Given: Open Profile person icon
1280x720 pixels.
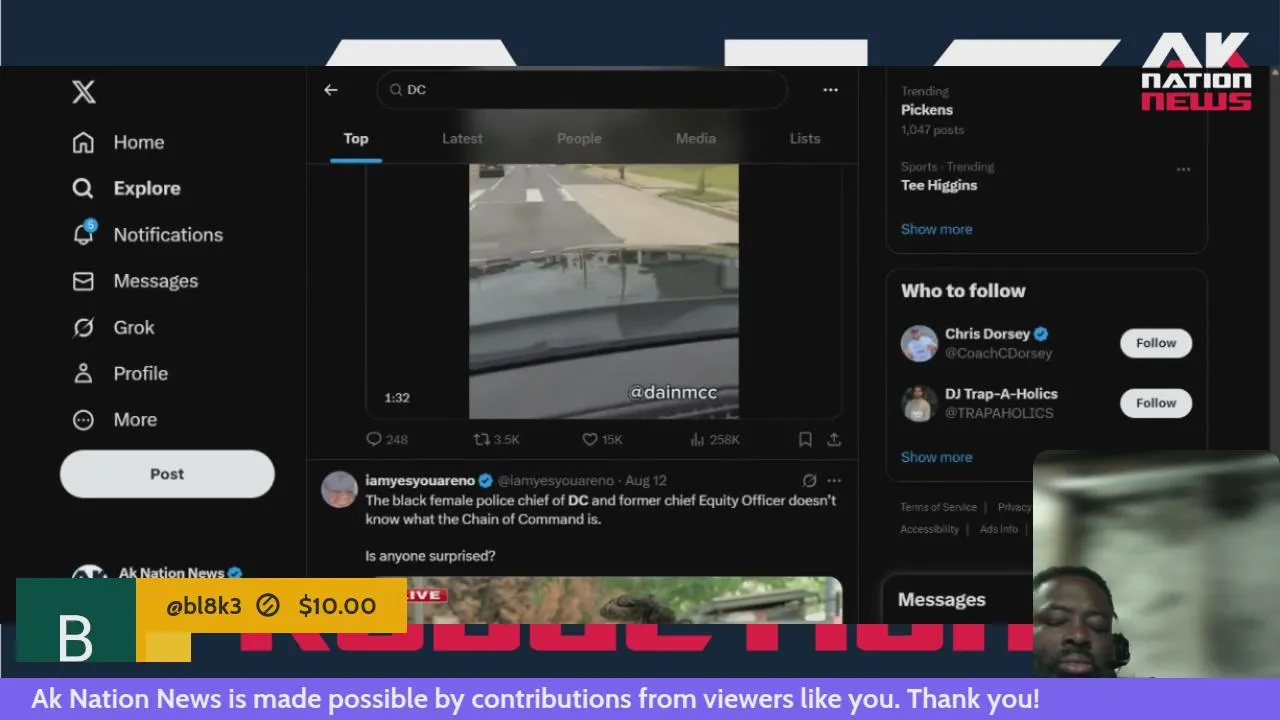Looking at the screenshot, I should (84, 373).
